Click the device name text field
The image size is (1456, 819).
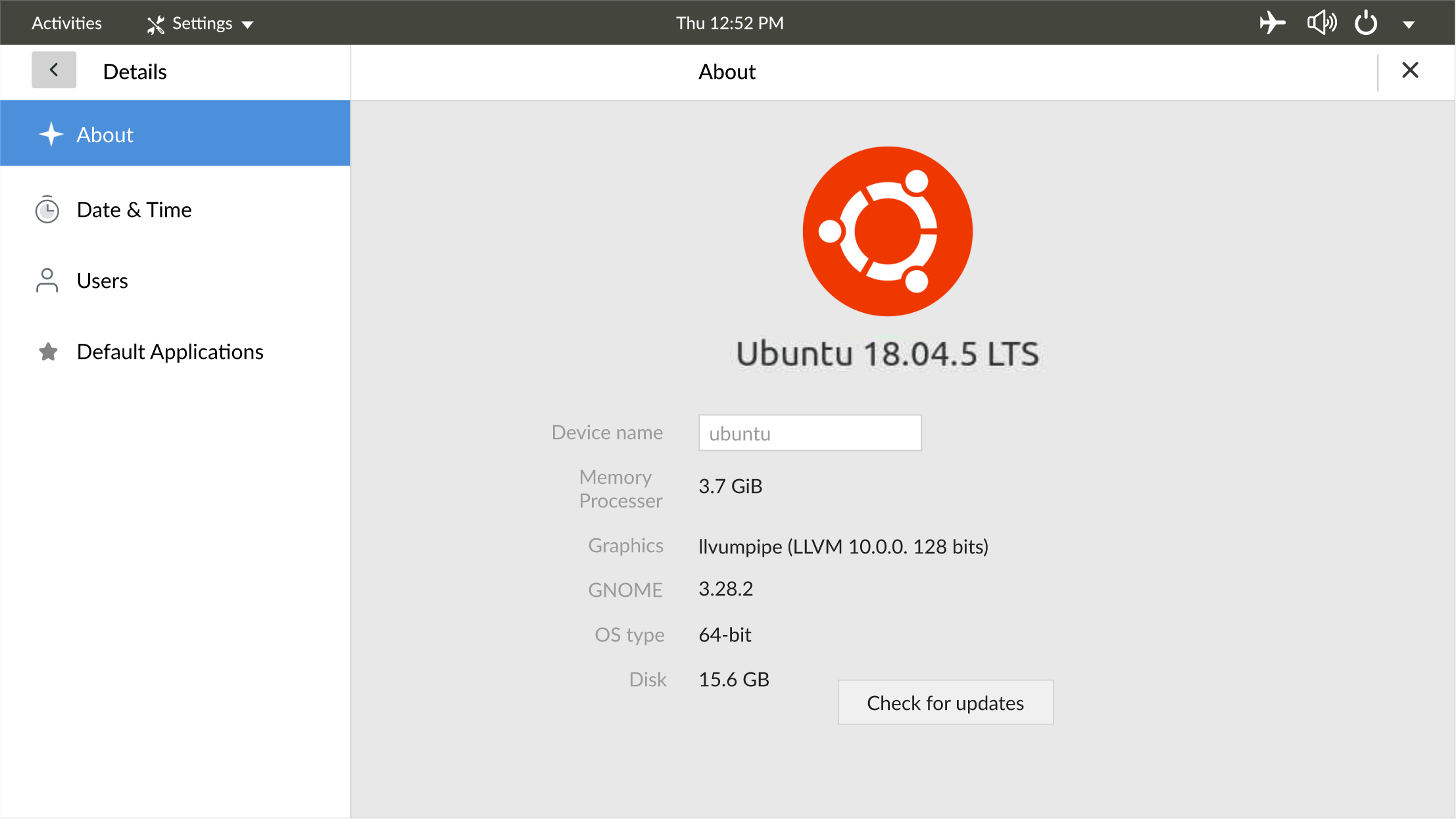click(x=810, y=433)
